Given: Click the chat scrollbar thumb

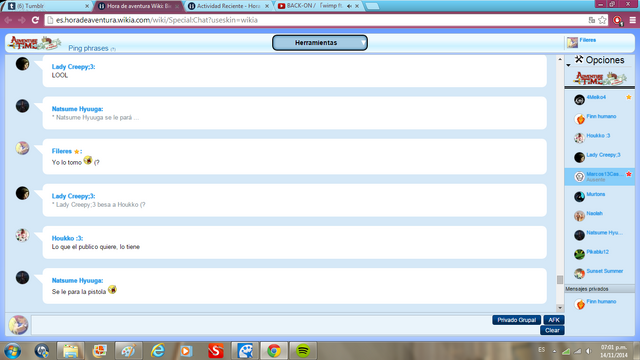Looking at the screenshot, I should 560,279.
